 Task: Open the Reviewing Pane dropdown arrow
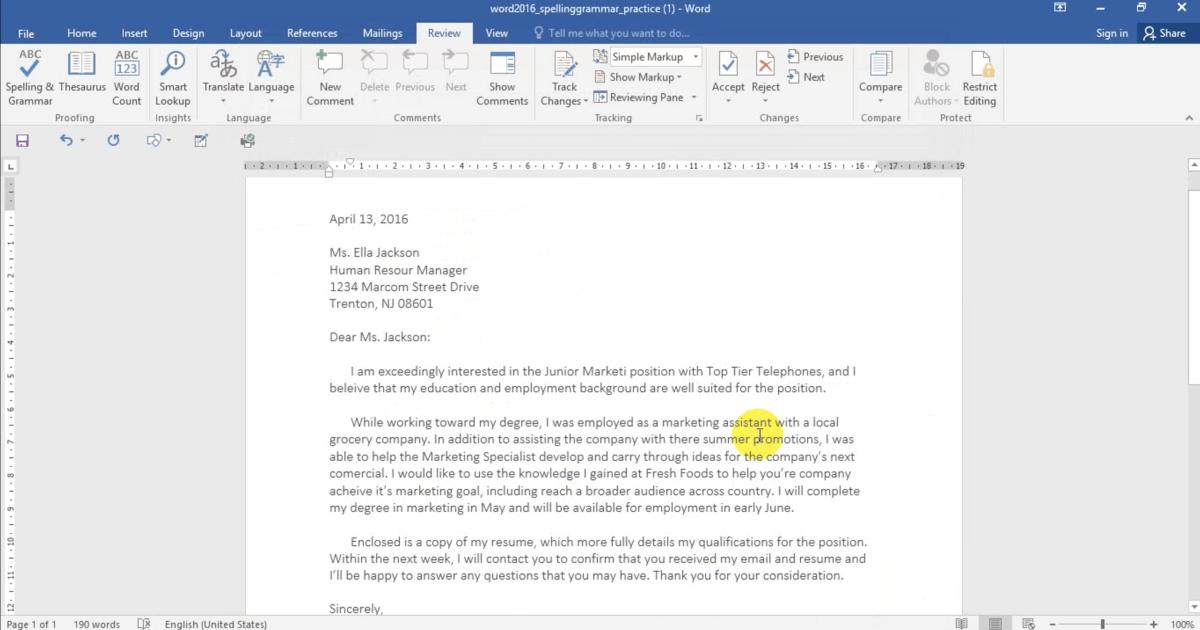point(695,97)
